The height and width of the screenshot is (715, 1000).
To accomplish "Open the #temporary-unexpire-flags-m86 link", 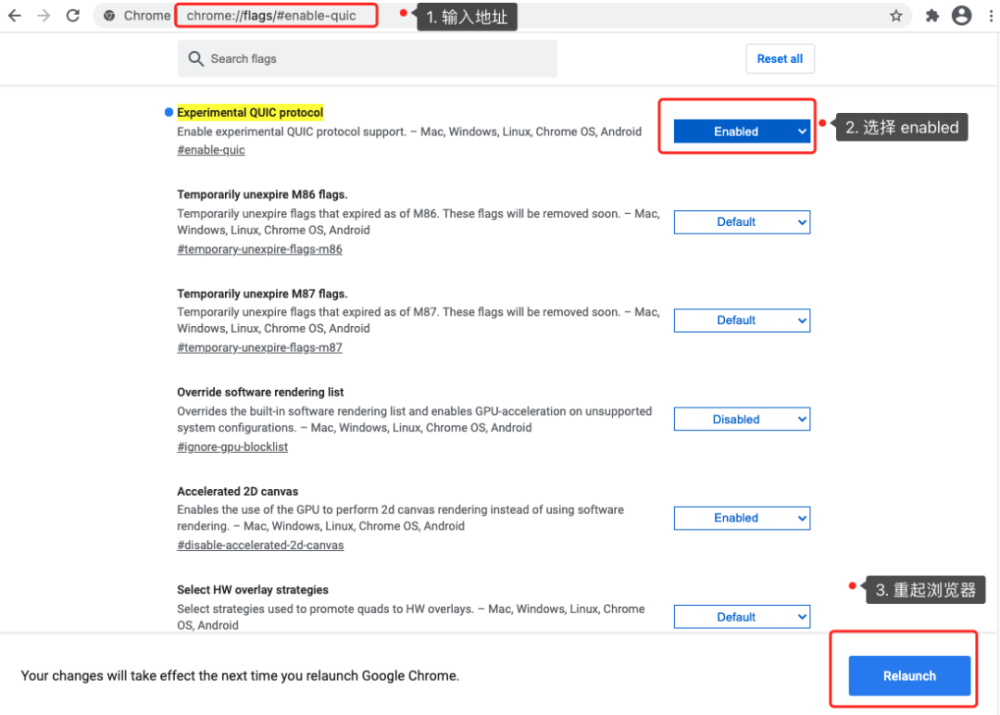I will [x=260, y=249].
